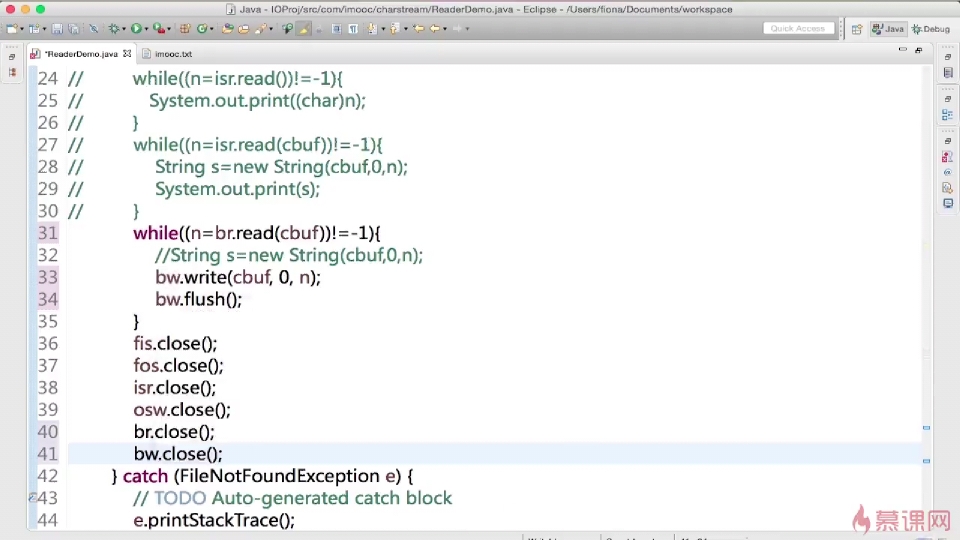Minimize the editor area

tap(902, 50)
